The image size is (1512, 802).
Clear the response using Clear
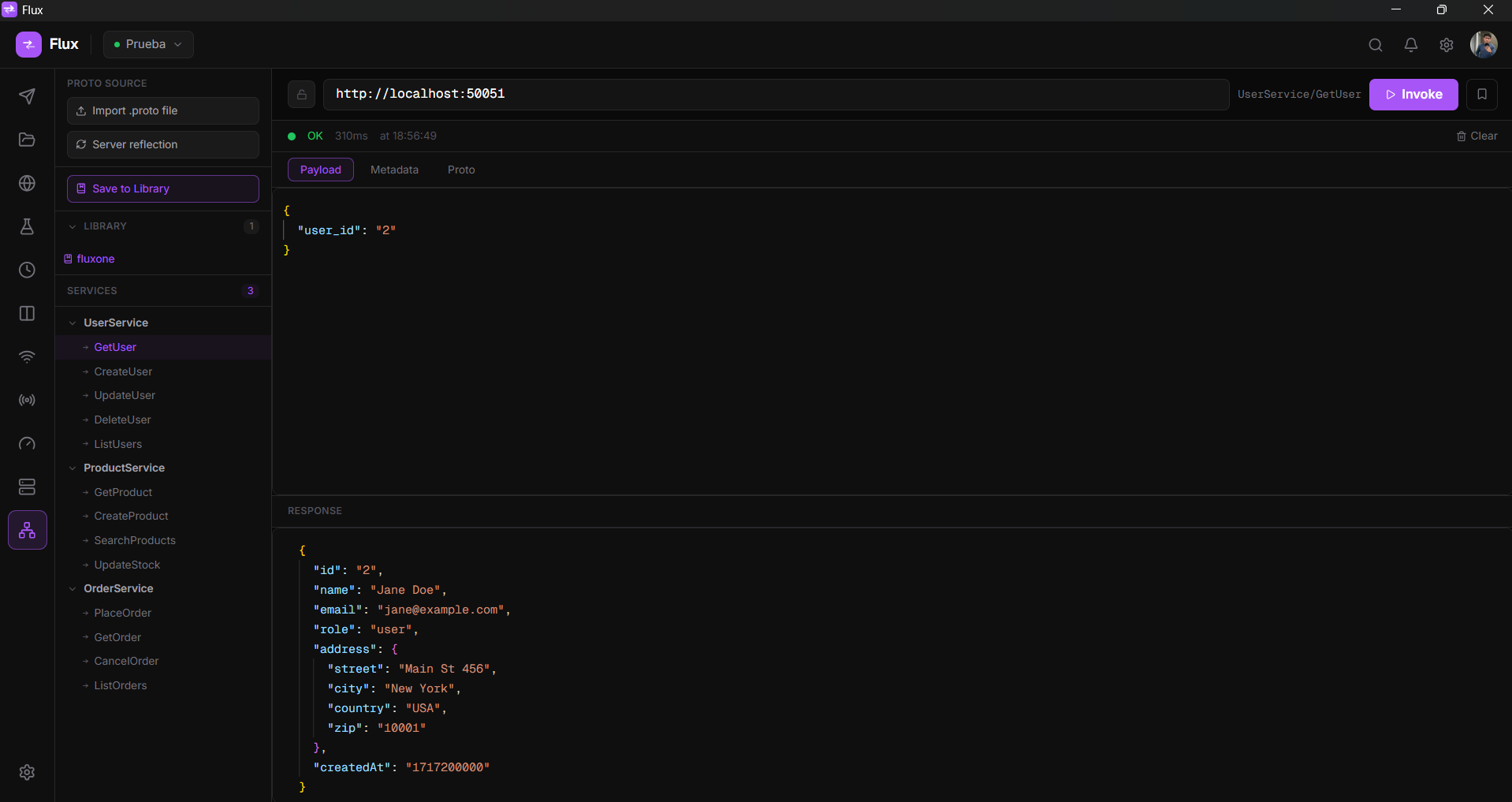(1477, 136)
